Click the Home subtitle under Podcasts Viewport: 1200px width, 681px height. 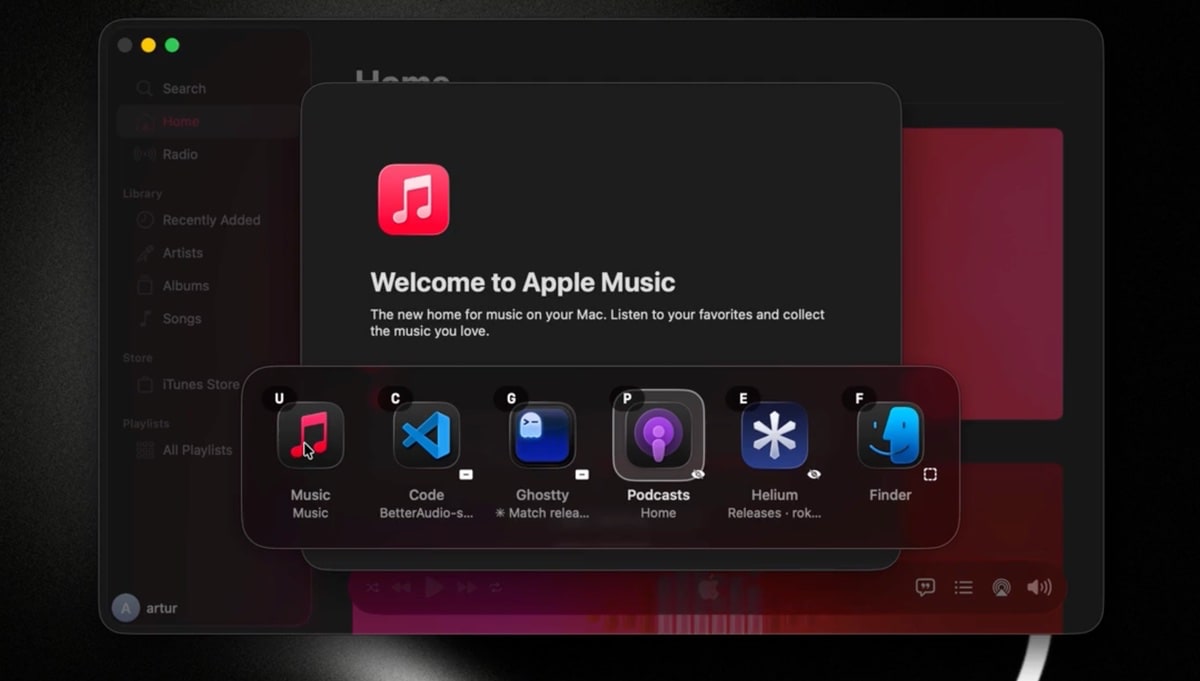pyautogui.click(x=658, y=513)
